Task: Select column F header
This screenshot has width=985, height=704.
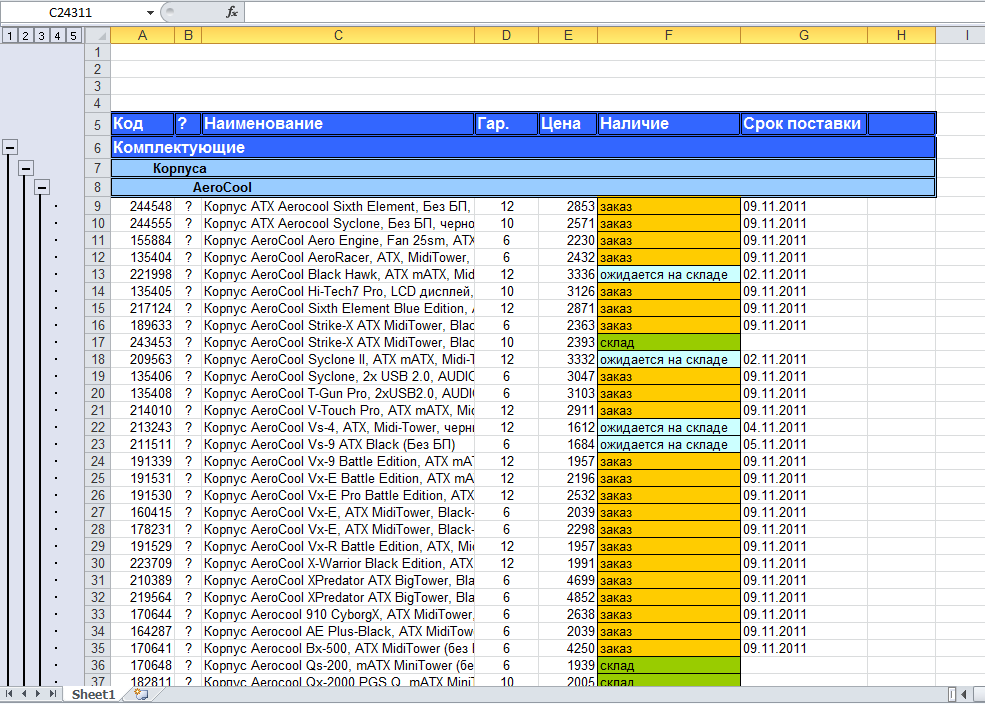Action: (x=668, y=36)
